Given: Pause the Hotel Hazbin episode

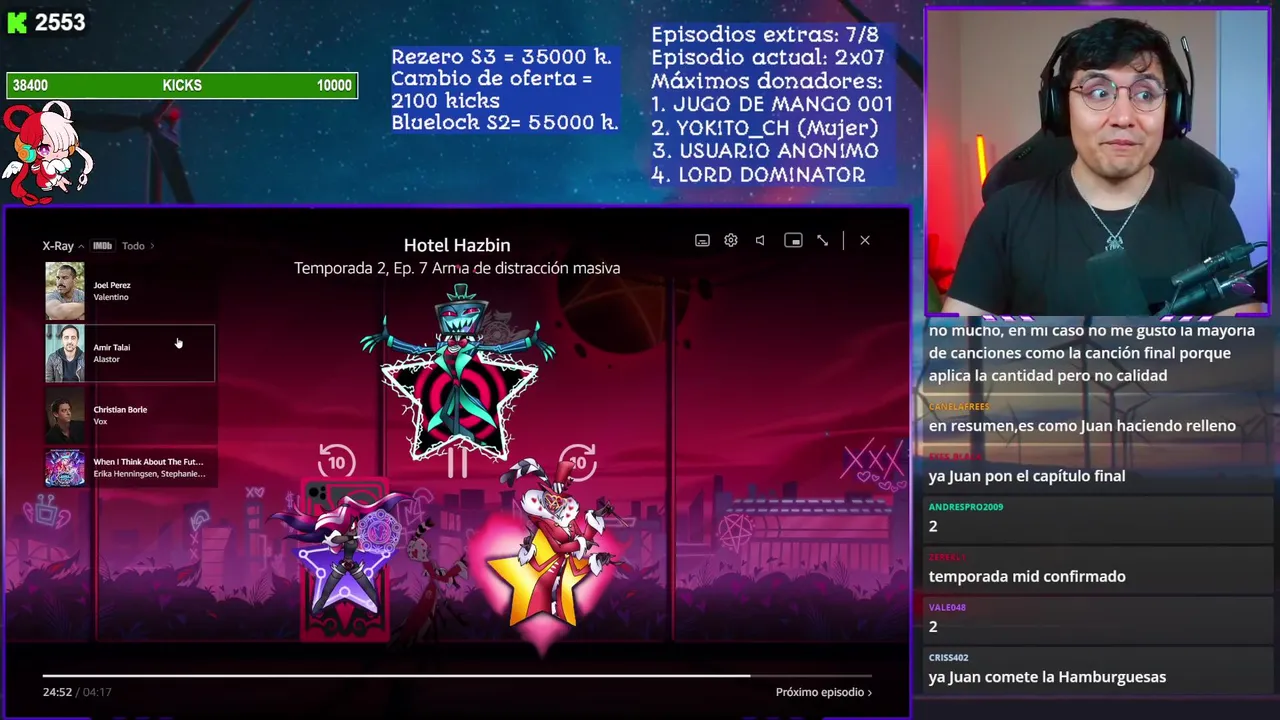Looking at the screenshot, I should 457,463.
